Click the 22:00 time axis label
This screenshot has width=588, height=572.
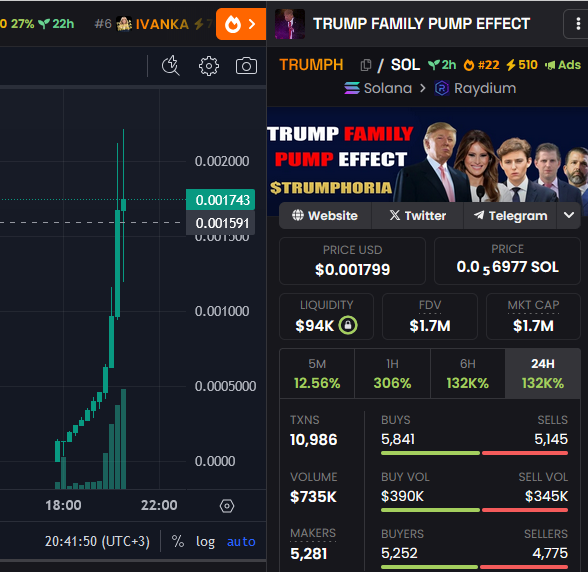[159, 505]
